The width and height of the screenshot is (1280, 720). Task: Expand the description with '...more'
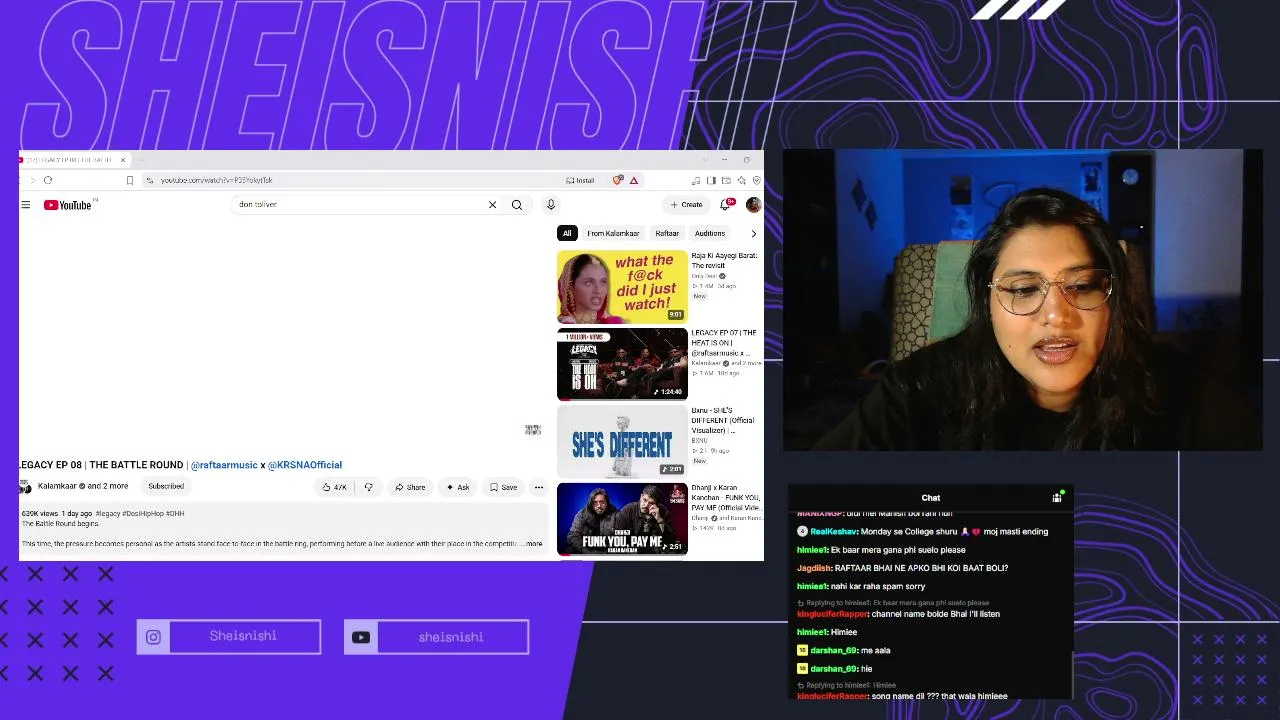[531, 544]
